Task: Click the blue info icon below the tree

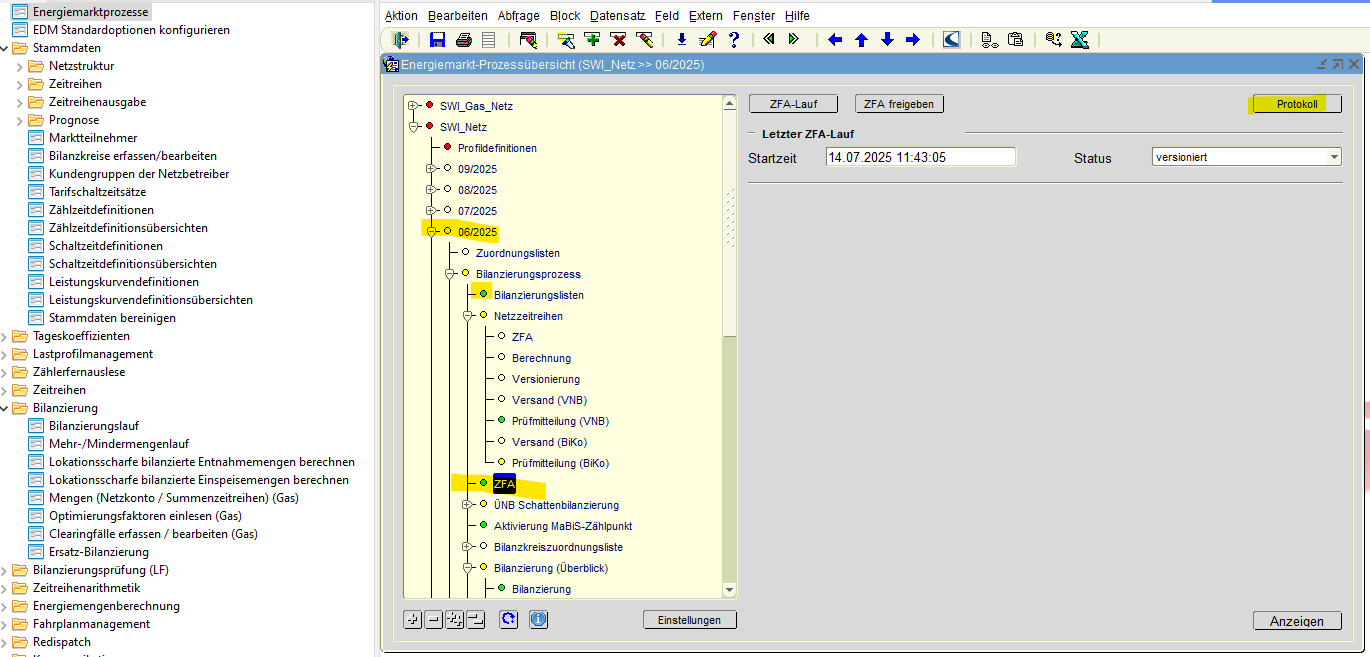Action: click(x=538, y=620)
